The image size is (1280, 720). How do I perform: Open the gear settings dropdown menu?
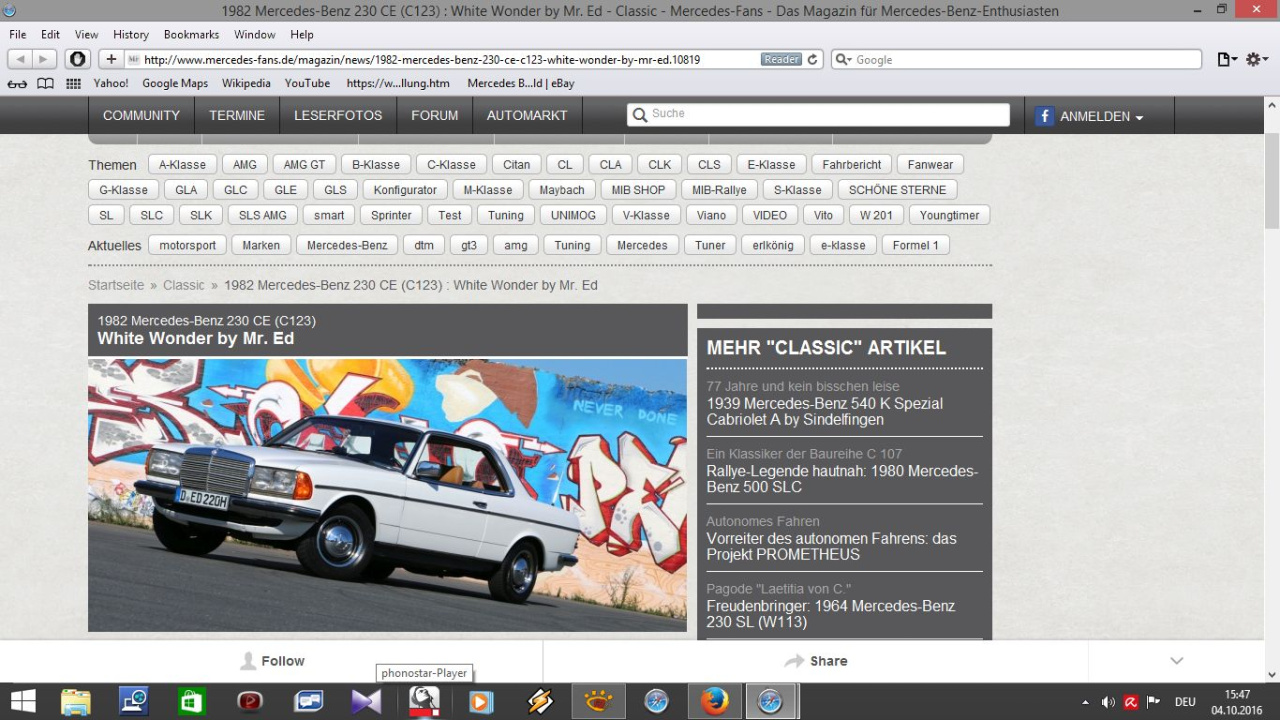[x=1257, y=60]
